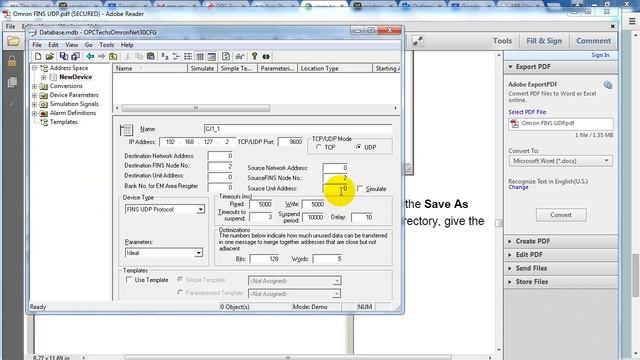
Task: Click the grey Forward arrow toolbar icon
Action: (x=101, y=56)
